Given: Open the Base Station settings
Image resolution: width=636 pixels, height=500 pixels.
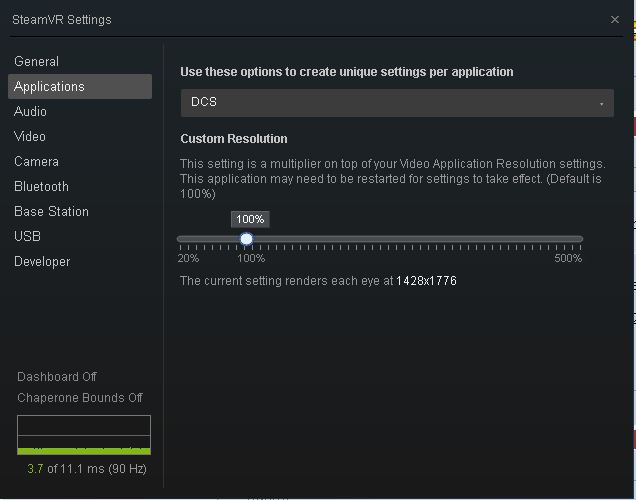Looking at the screenshot, I should (x=52, y=211).
